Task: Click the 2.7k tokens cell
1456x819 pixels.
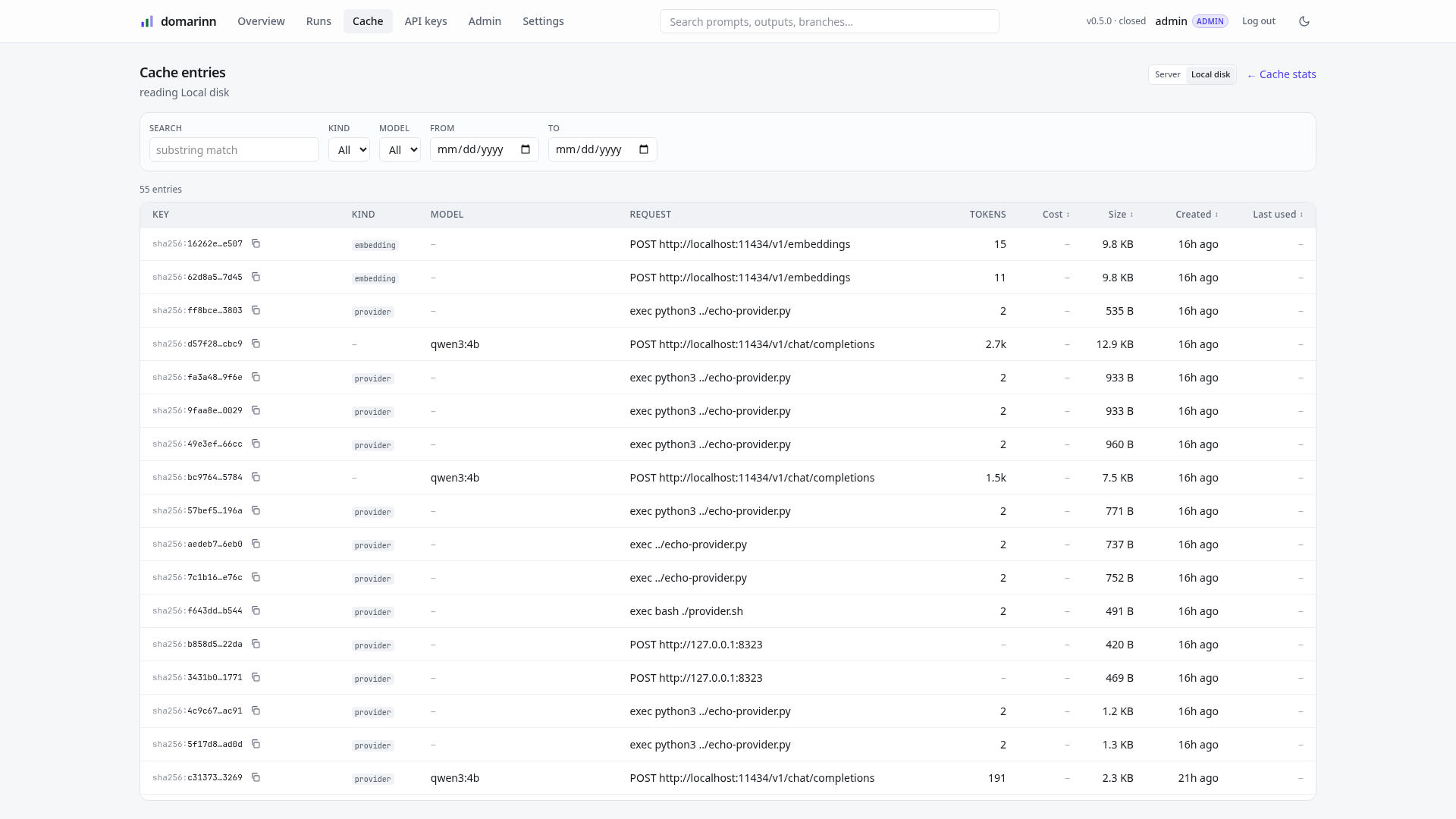Action: coord(996,344)
